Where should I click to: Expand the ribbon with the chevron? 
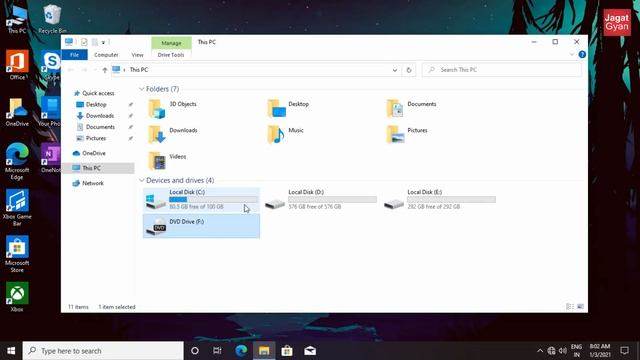[571, 54]
